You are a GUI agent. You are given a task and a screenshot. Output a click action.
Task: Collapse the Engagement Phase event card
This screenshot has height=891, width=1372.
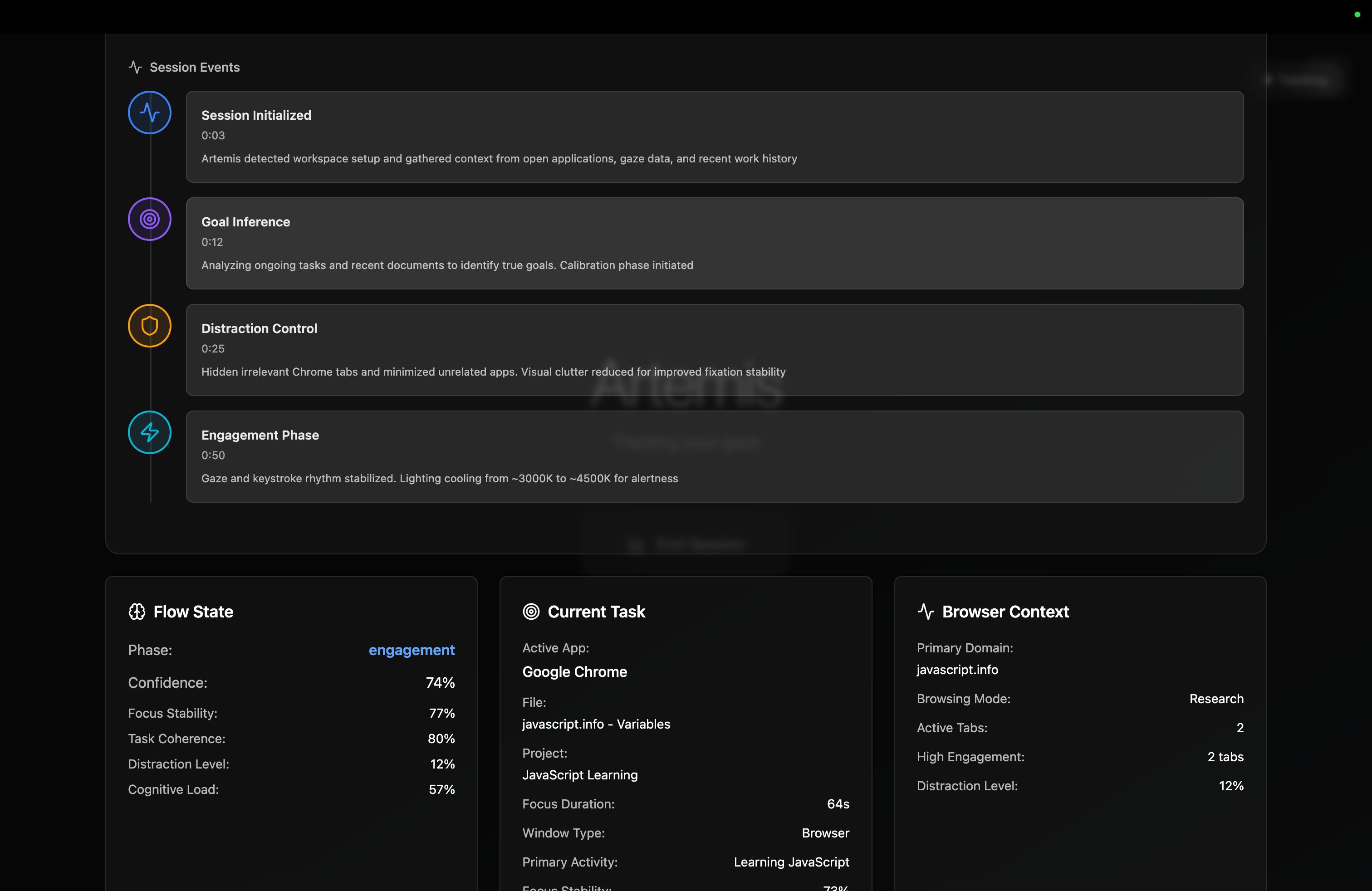(715, 457)
